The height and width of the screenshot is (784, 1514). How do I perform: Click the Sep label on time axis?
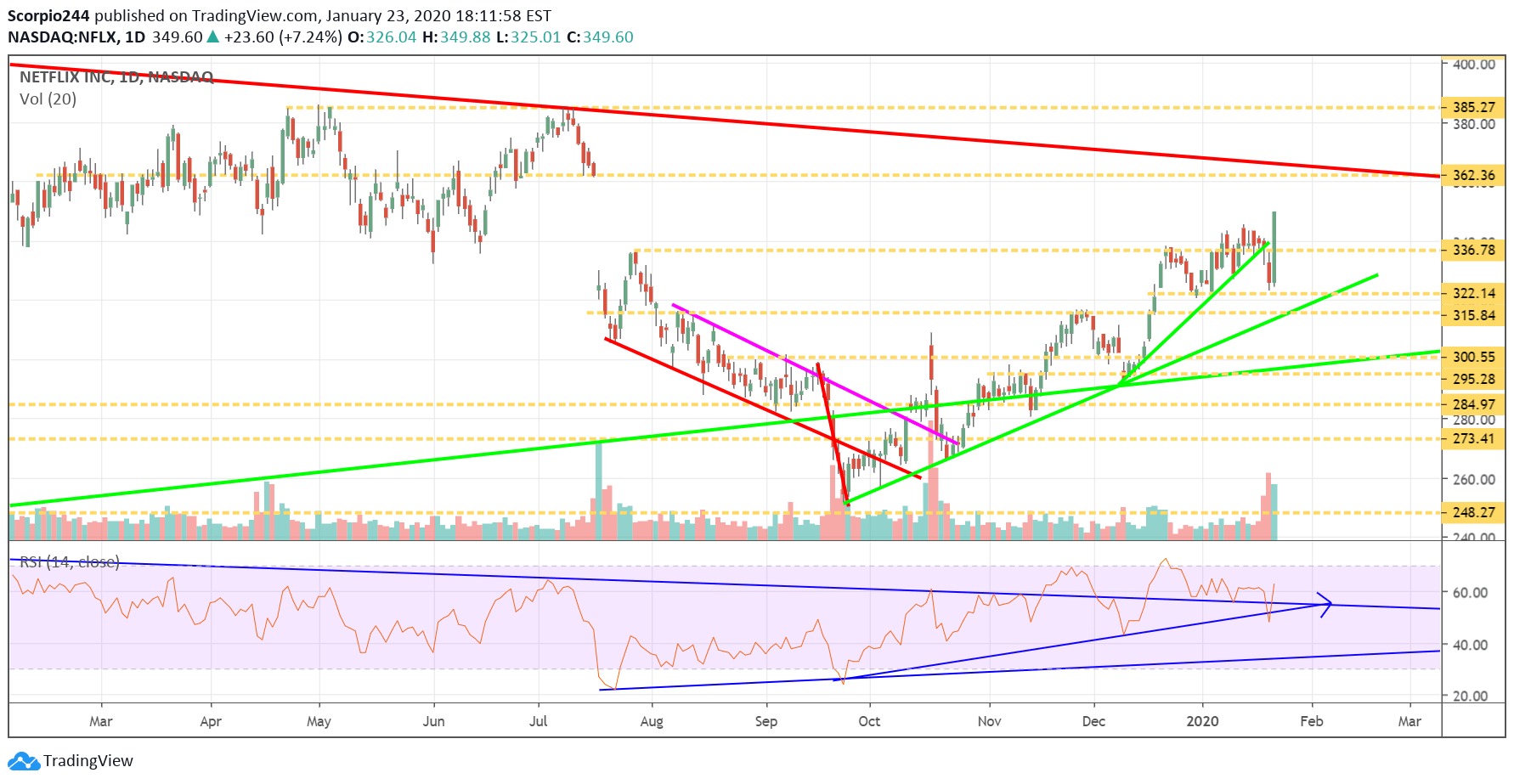point(766,721)
